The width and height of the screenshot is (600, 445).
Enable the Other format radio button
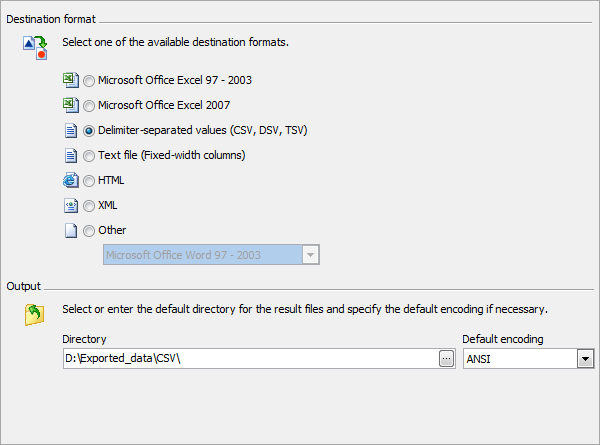click(90, 231)
